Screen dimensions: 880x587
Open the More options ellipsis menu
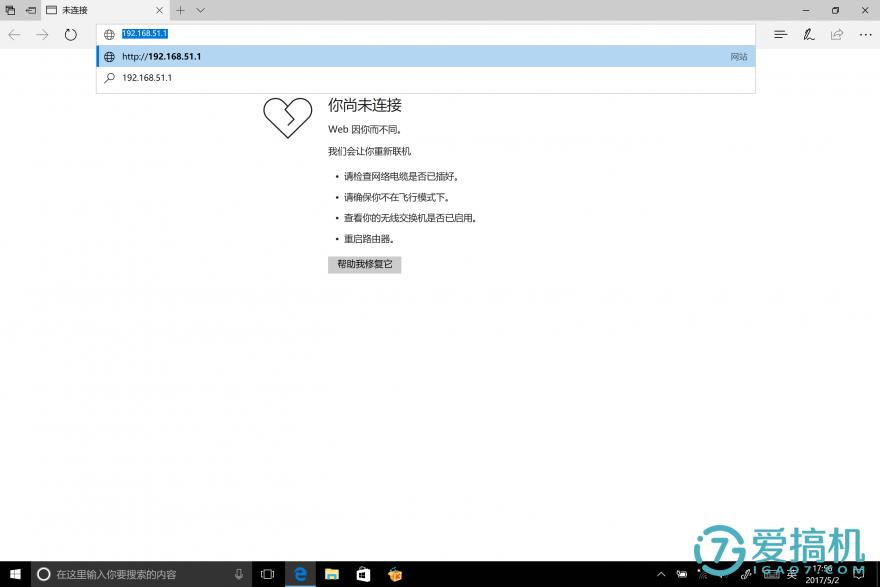[x=866, y=34]
